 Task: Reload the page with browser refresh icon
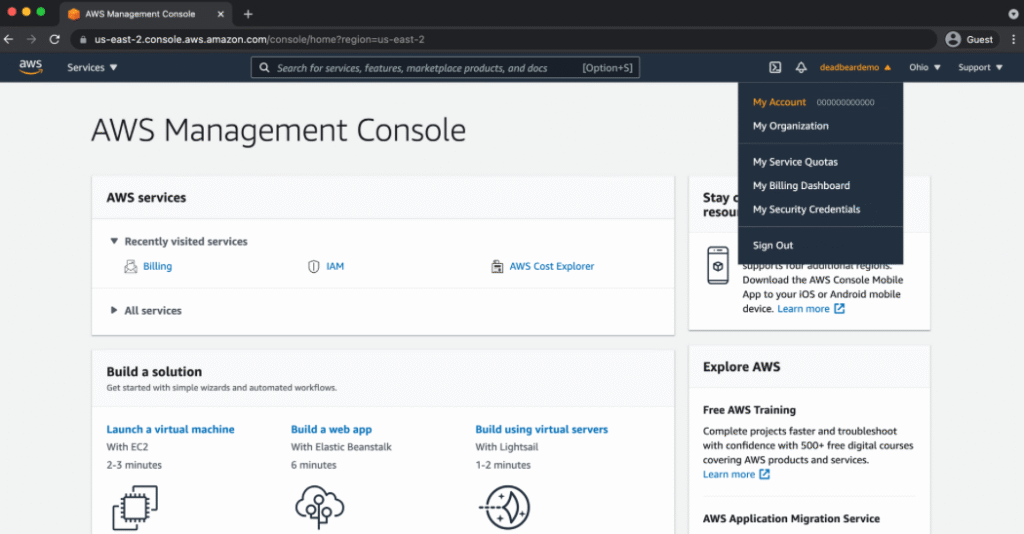click(55, 39)
